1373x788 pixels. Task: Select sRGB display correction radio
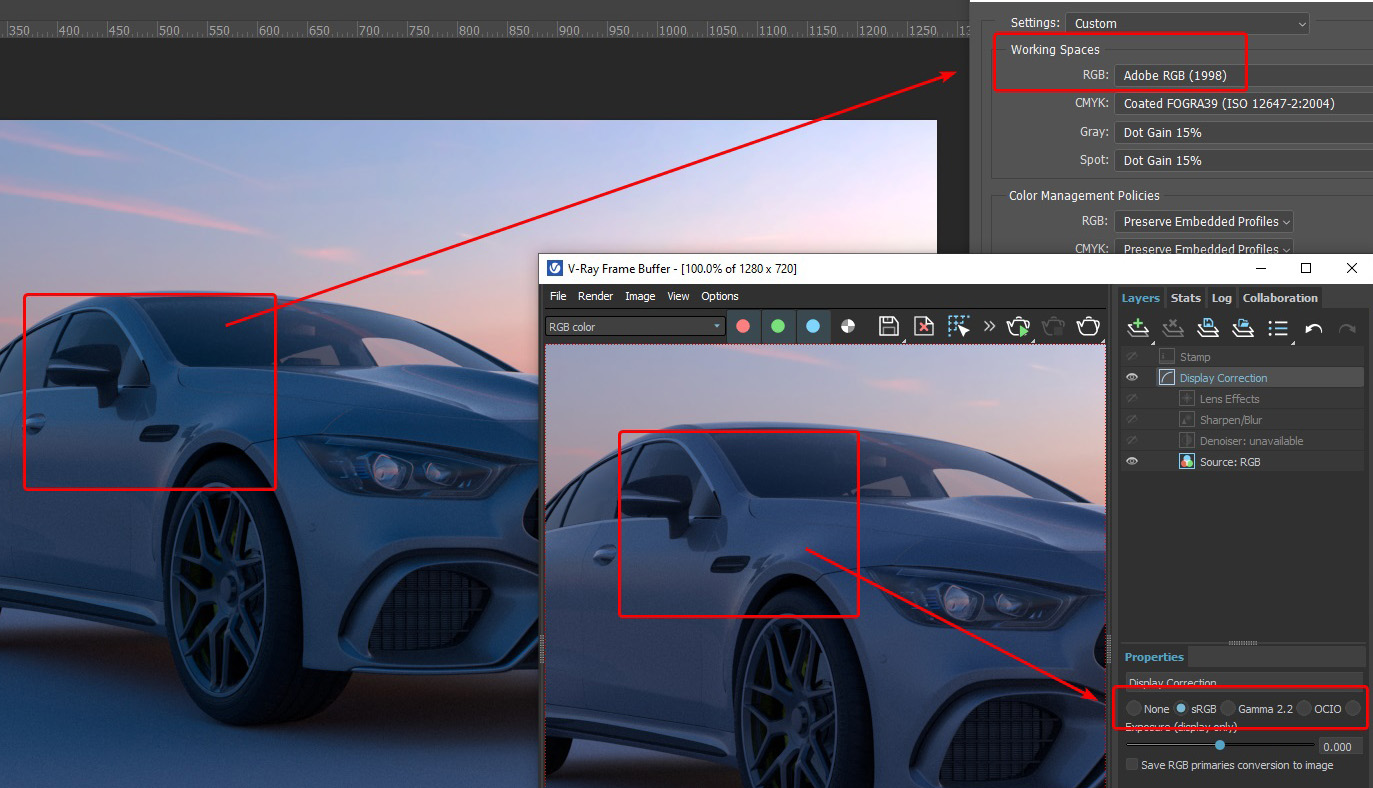tap(1181, 708)
